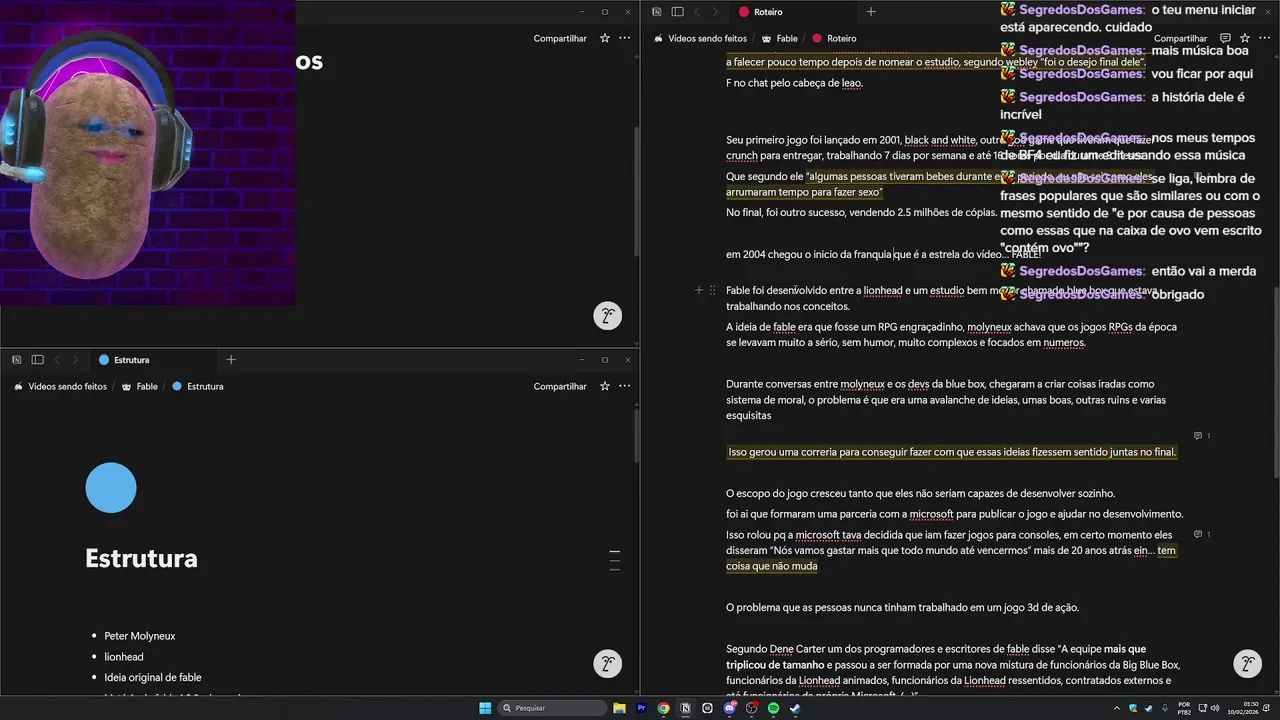Screen dimensions: 1280x720
Task: Open comment bubble beside 'Isso gerou uma correria'
Action: pos(1202,436)
